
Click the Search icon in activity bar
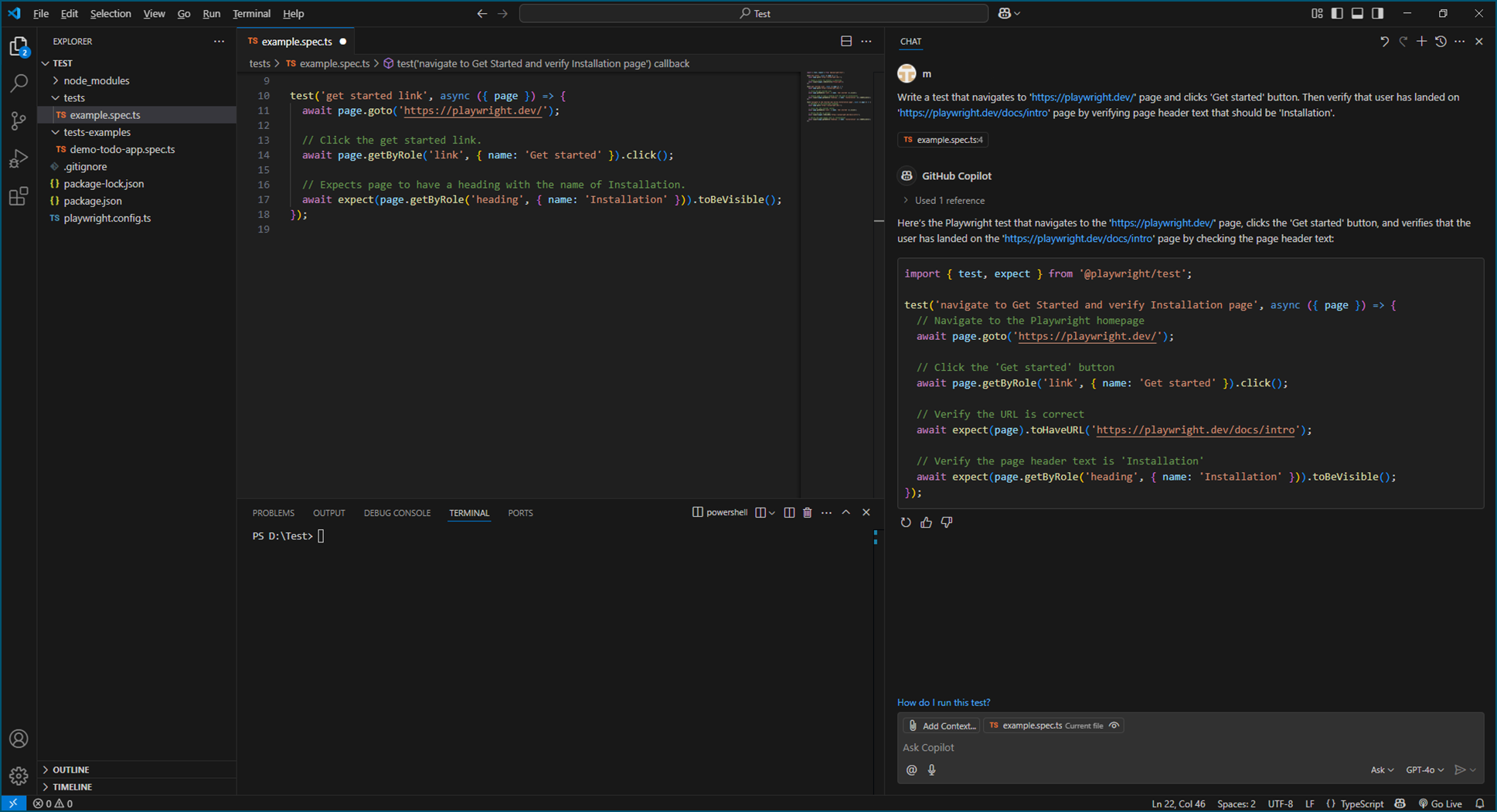pos(19,83)
